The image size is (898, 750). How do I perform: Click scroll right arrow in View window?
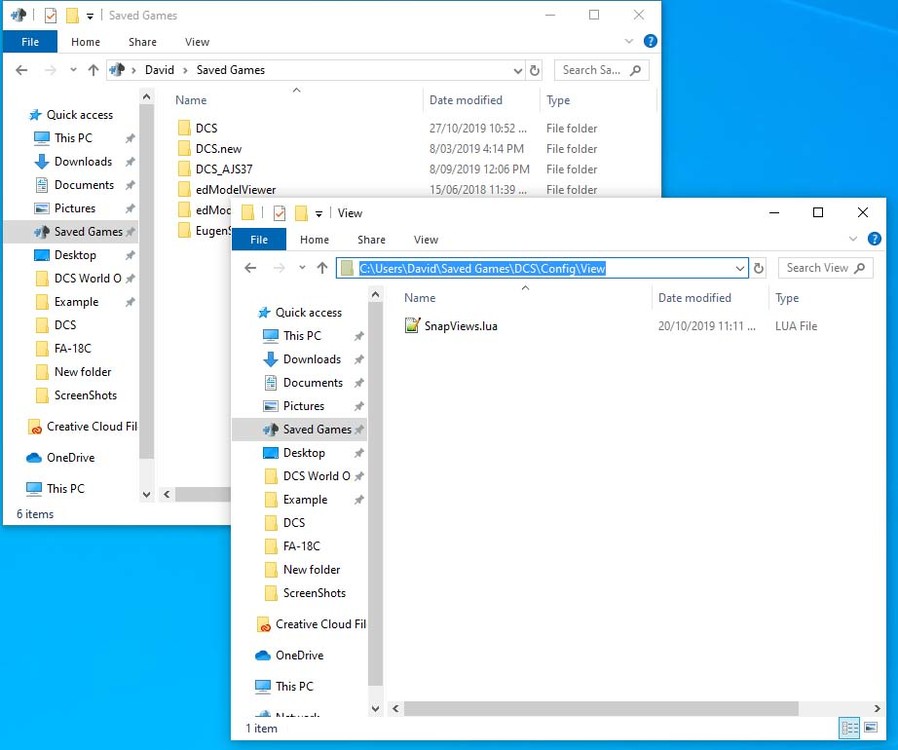click(x=876, y=708)
